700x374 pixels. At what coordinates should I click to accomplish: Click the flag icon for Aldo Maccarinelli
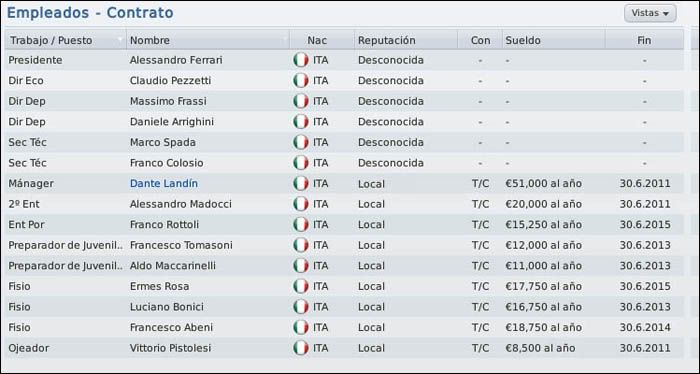click(x=301, y=266)
